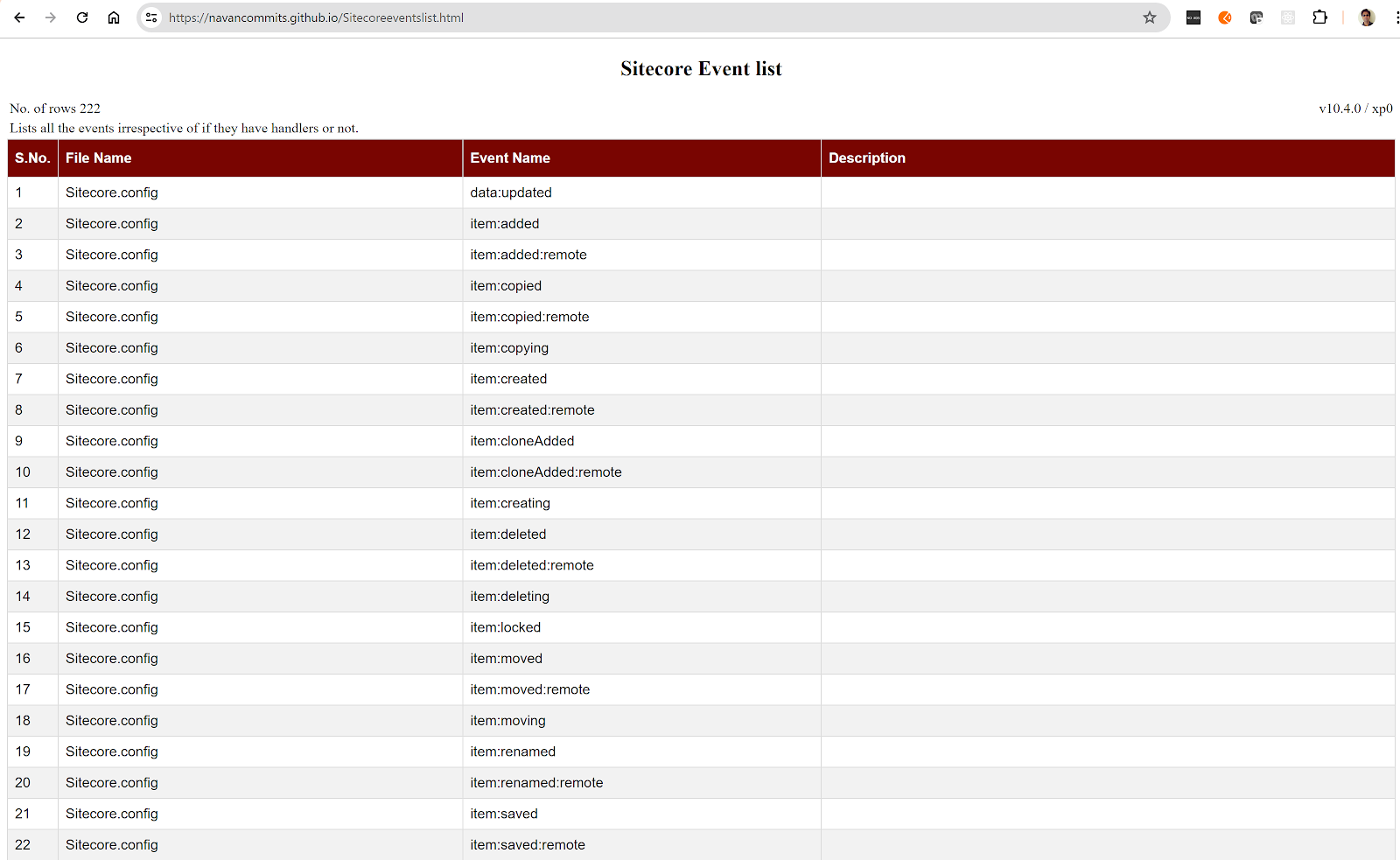Click the empty Description cell for data:updated
Image resolution: width=1400 pixels, height=860 pixels.
click(1108, 192)
